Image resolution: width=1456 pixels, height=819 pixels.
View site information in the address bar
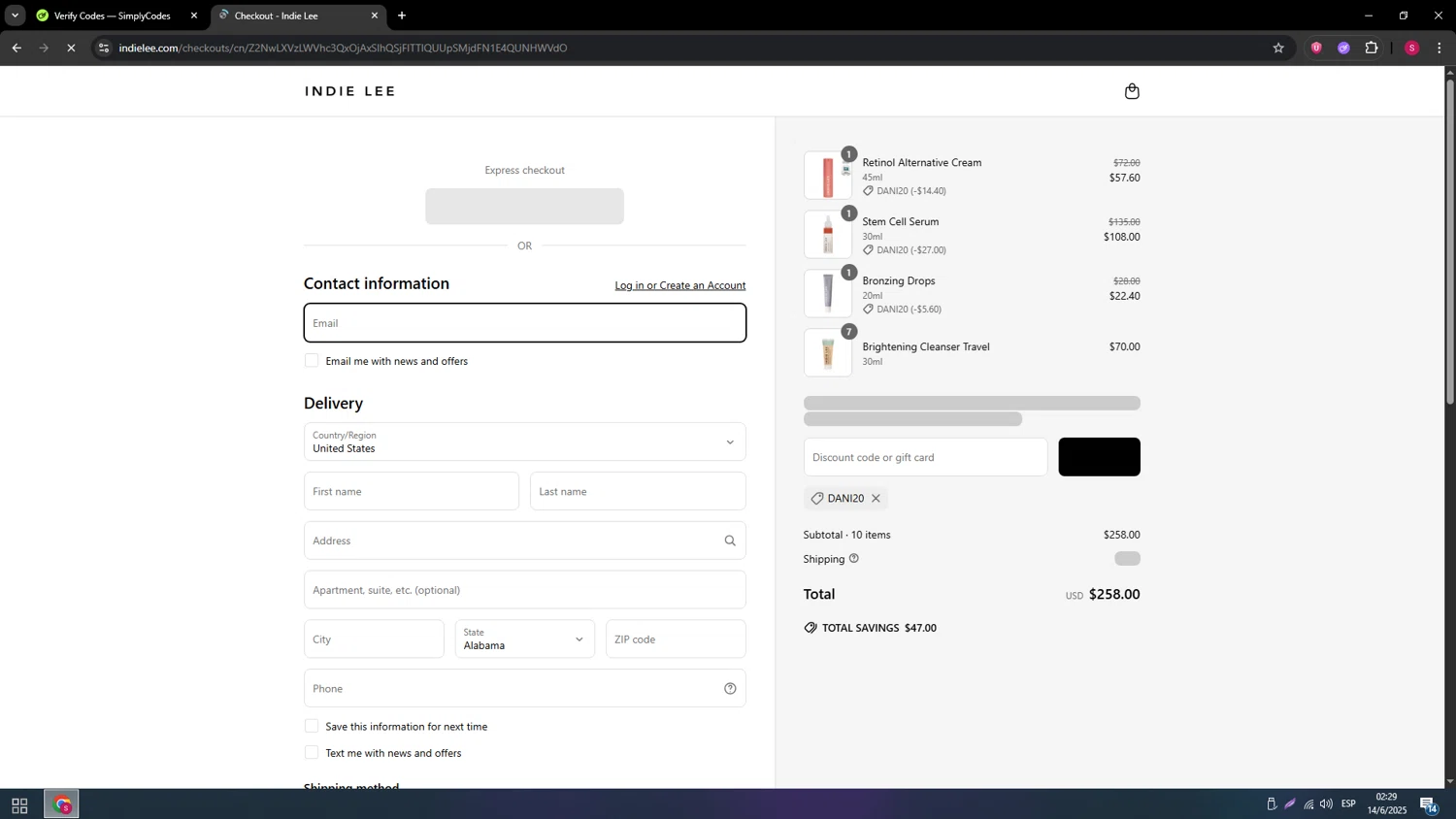(104, 48)
